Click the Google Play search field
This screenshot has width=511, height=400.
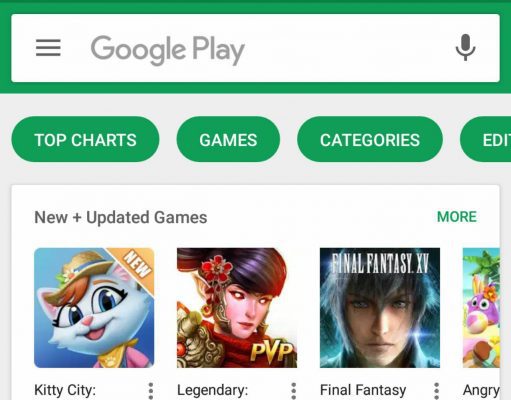click(255, 48)
